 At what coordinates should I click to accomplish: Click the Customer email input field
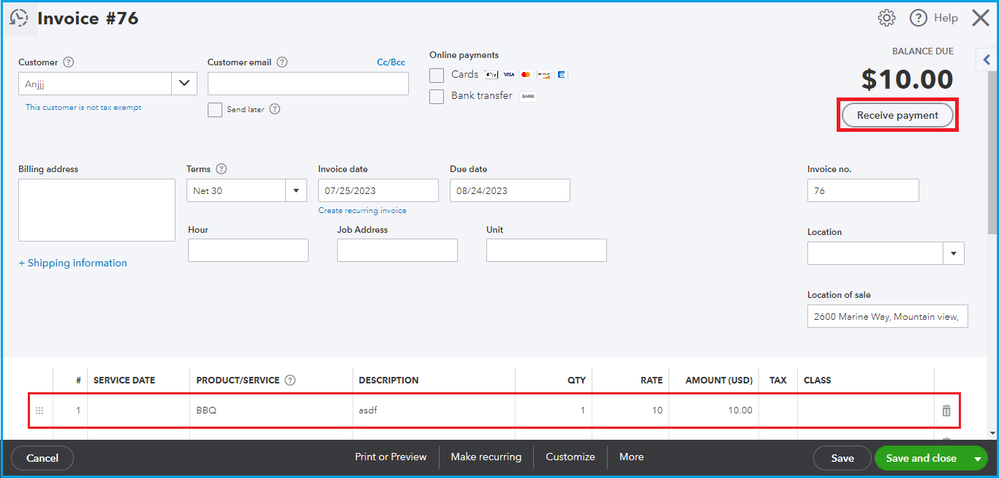coord(308,83)
